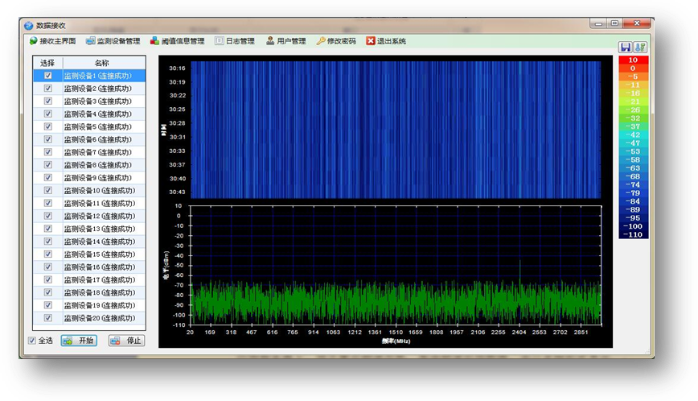698x401 pixels.
Task: Select row 监测设备8 (连接成功)
Action: pyautogui.click(x=89, y=165)
